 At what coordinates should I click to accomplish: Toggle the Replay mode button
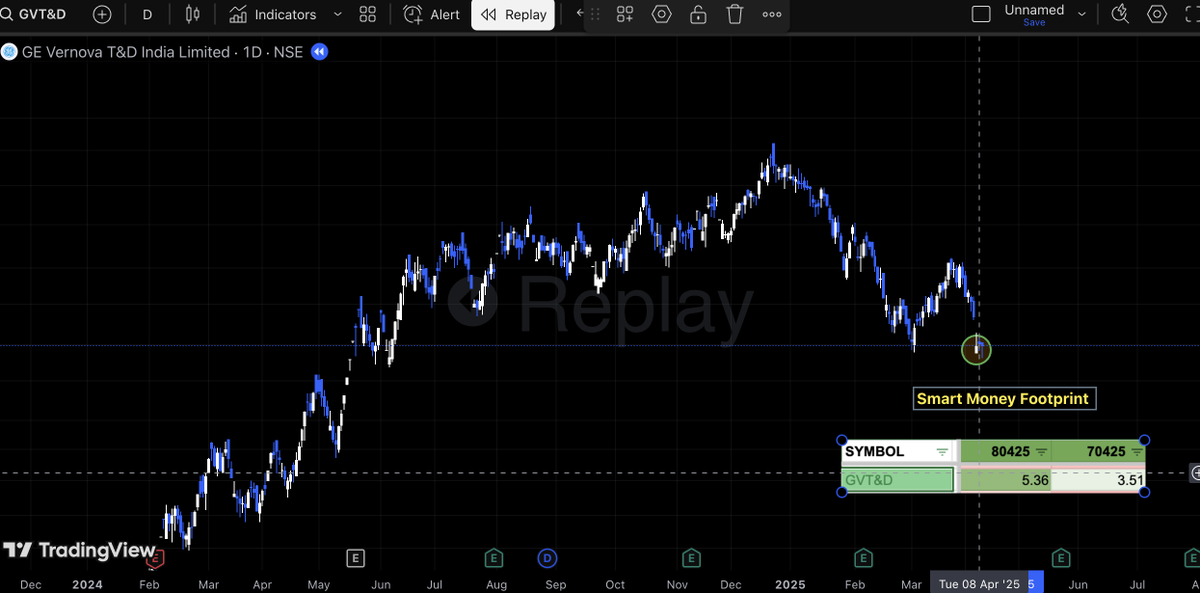coord(513,14)
